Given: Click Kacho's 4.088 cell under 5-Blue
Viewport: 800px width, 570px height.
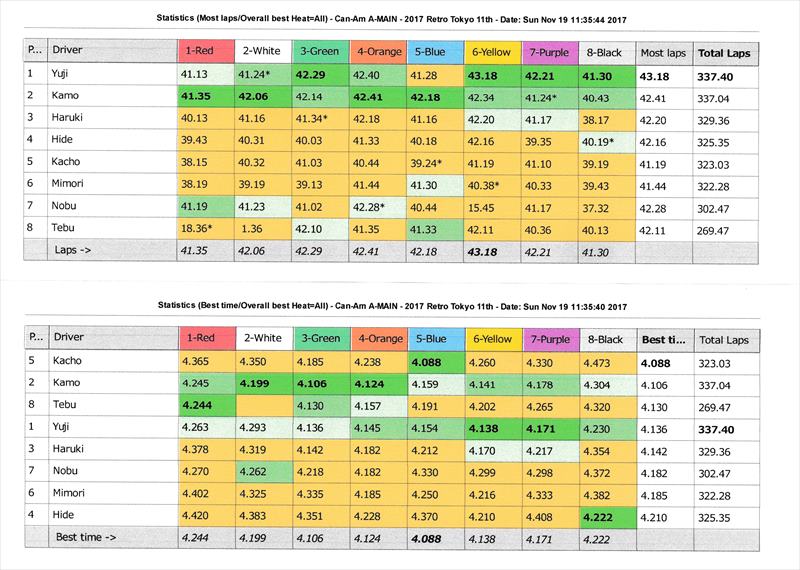Looking at the screenshot, I should click(x=433, y=361).
